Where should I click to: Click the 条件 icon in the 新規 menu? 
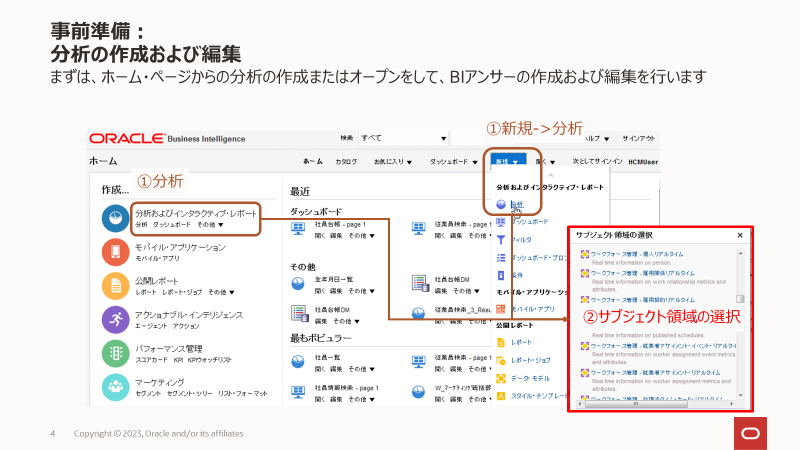point(501,276)
